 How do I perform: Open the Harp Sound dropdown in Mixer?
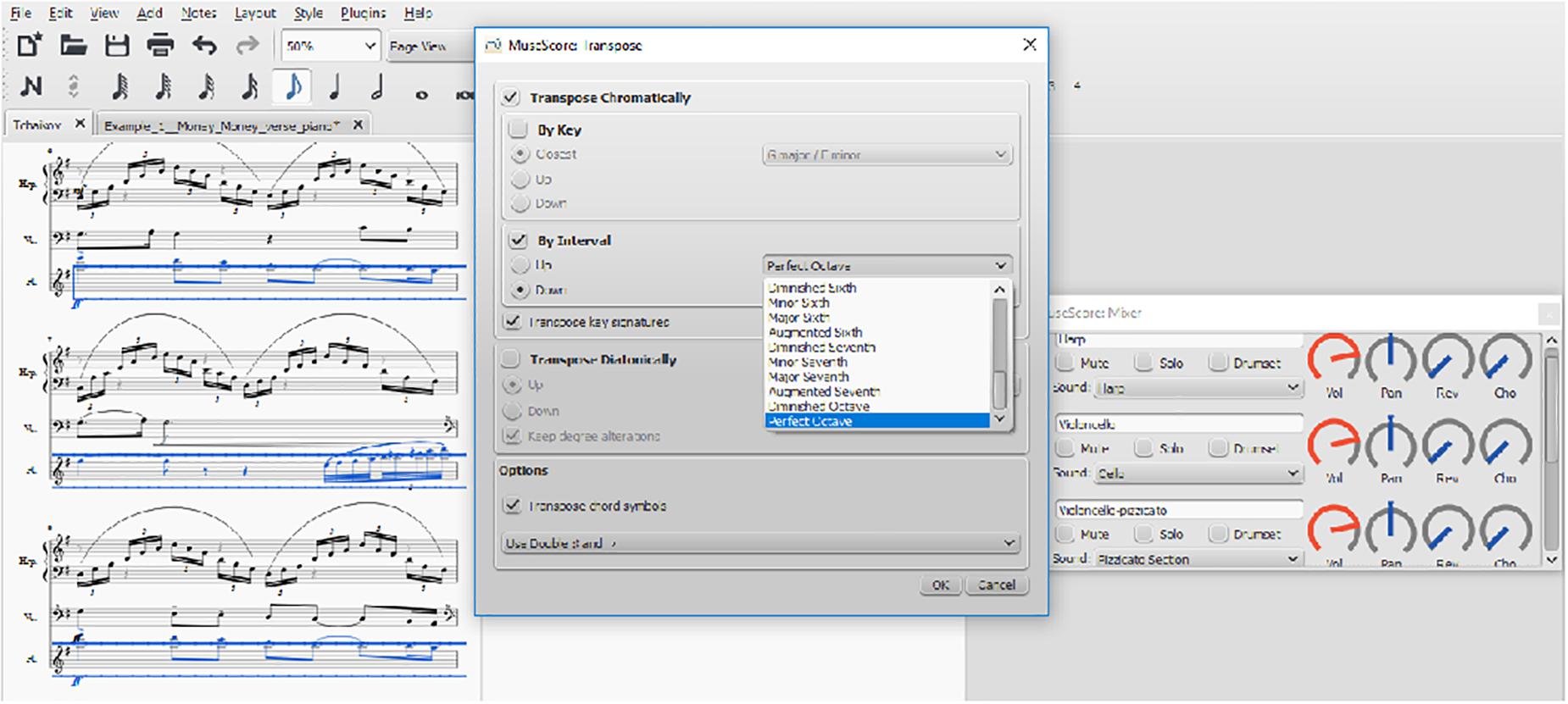point(1198,388)
